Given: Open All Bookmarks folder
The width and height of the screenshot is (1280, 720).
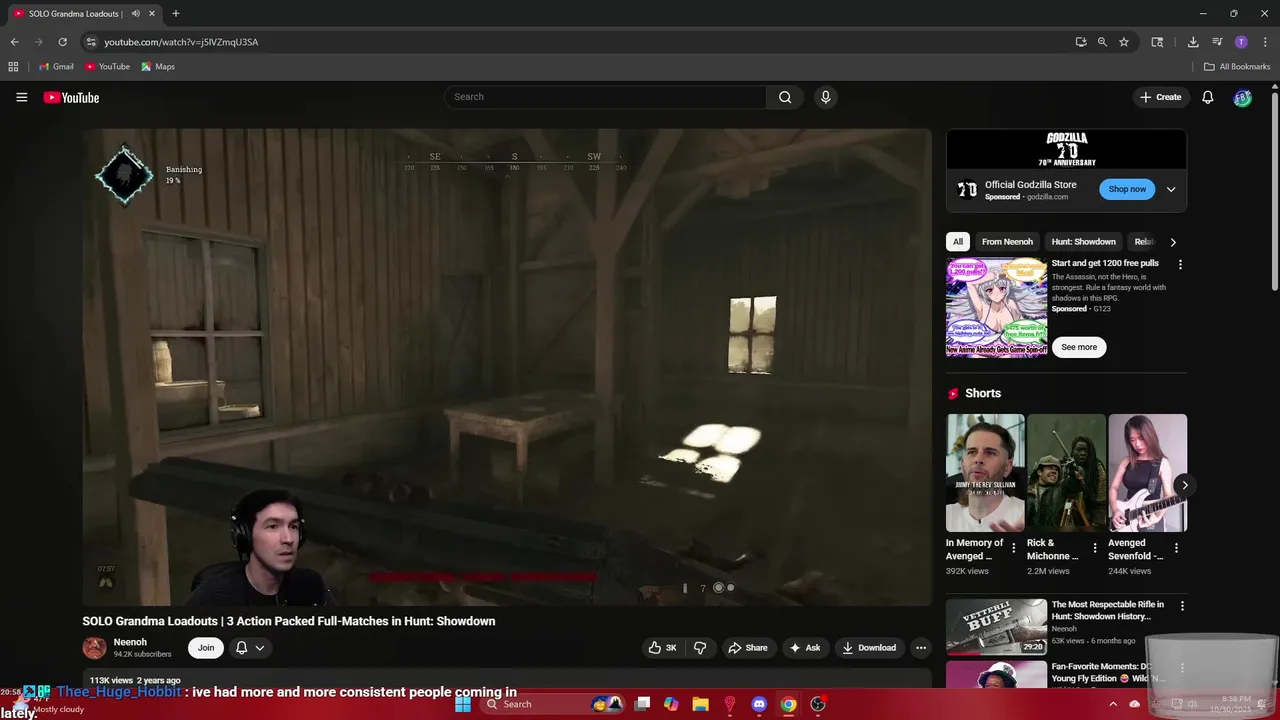Looking at the screenshot, I should tap(1237, 67).
